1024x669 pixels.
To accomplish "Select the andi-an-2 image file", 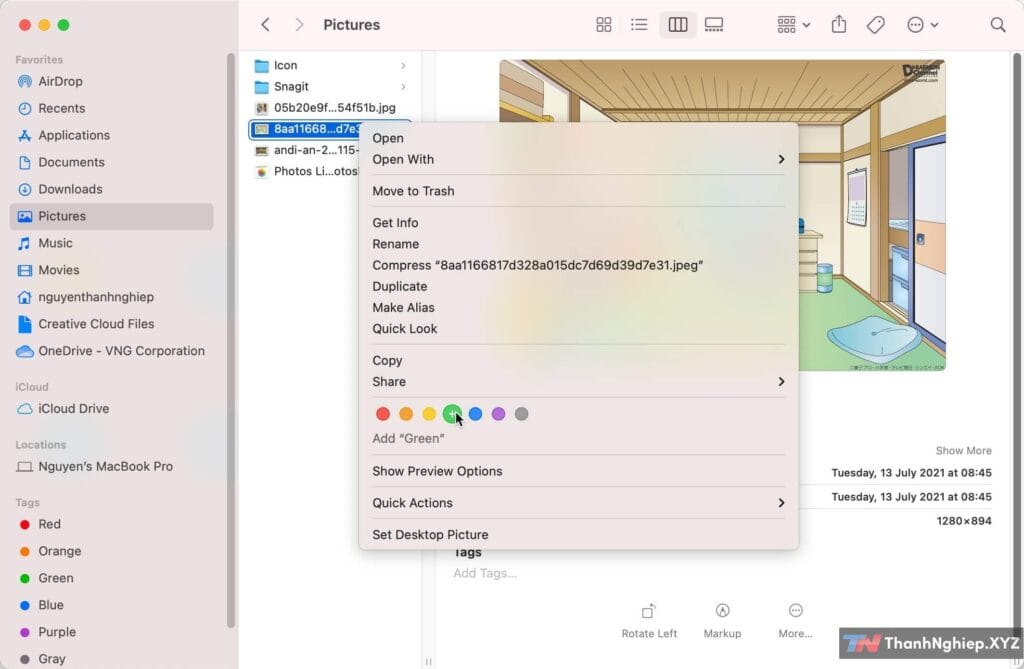I will 306,150.
